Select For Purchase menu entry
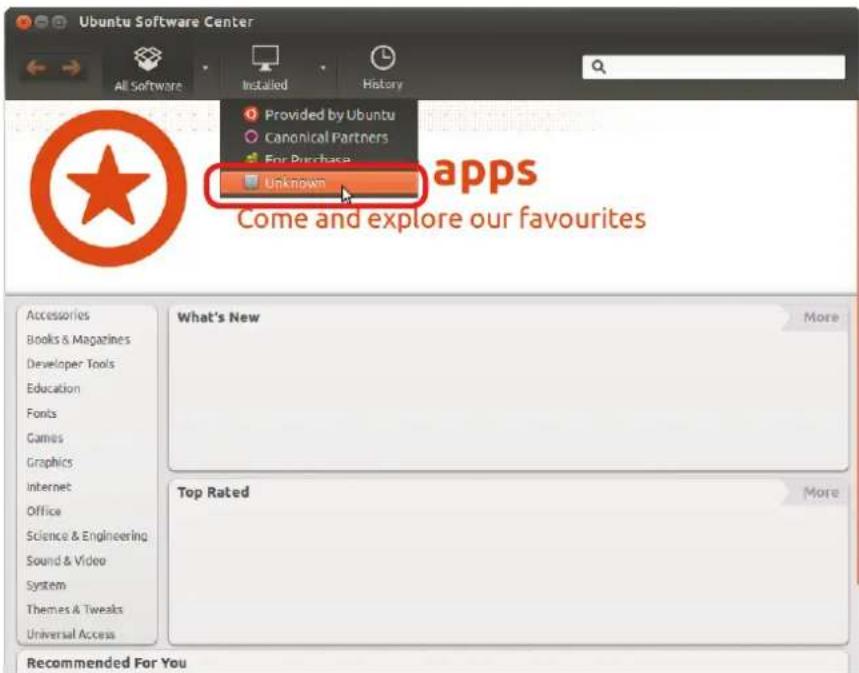 319,159
